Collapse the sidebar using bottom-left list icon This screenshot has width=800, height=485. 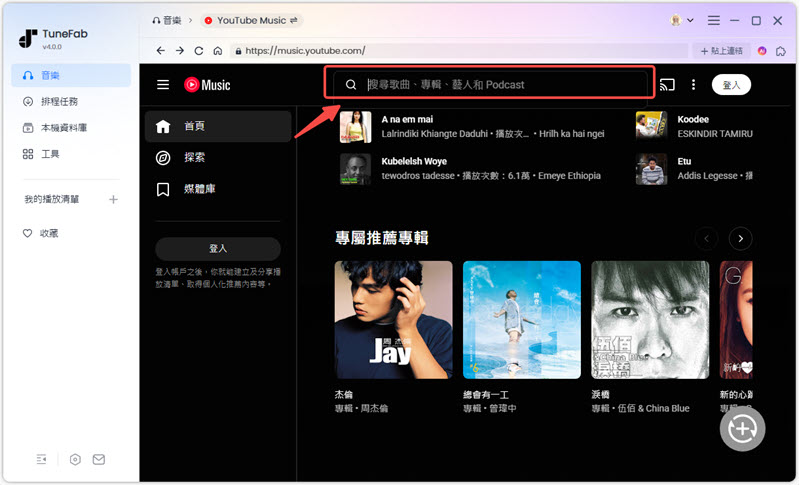41,460
